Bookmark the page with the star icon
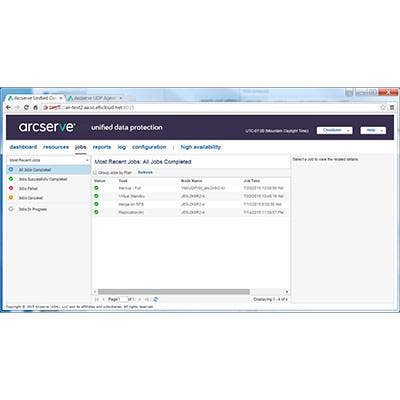 point(383,107)
